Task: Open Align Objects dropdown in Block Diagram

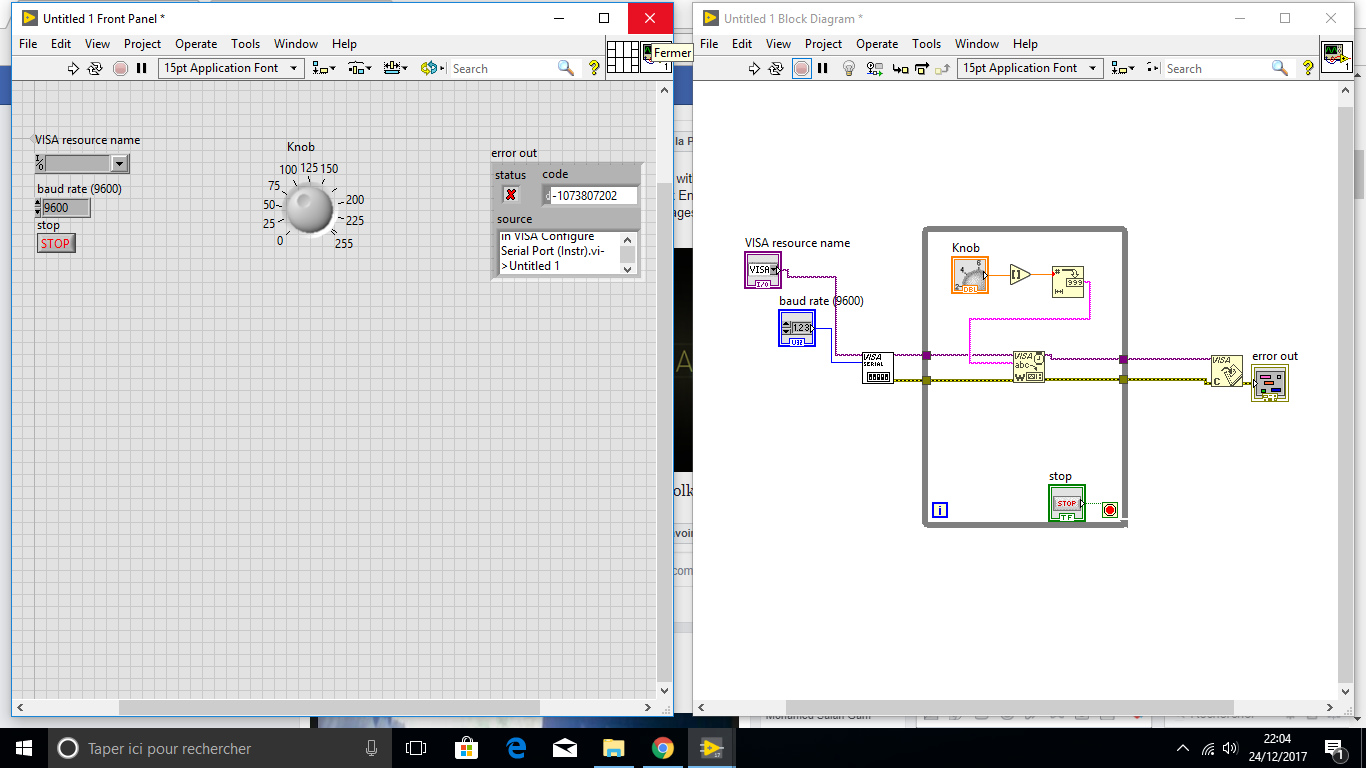Action: [1123, 68]
